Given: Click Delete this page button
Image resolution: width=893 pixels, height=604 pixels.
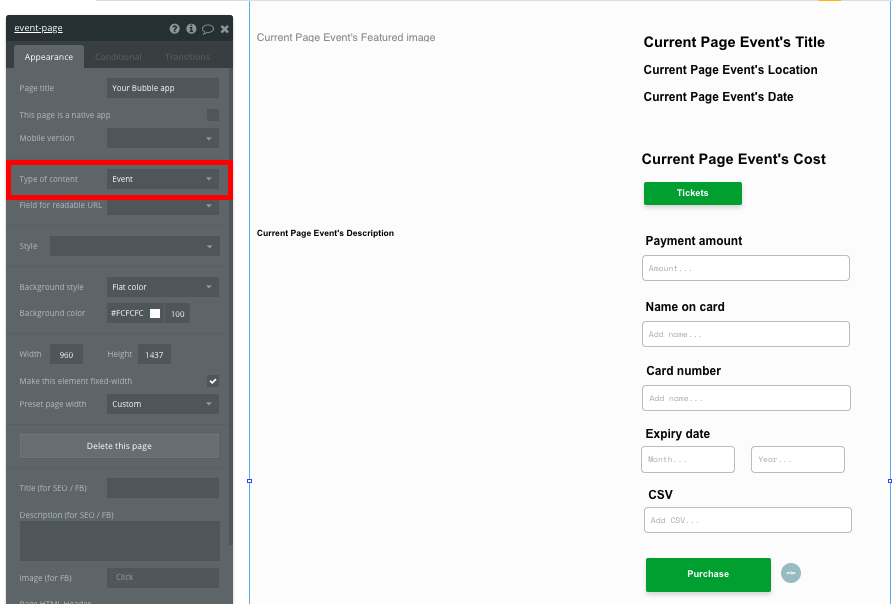Looking at the screenshot, I should 119,446.
